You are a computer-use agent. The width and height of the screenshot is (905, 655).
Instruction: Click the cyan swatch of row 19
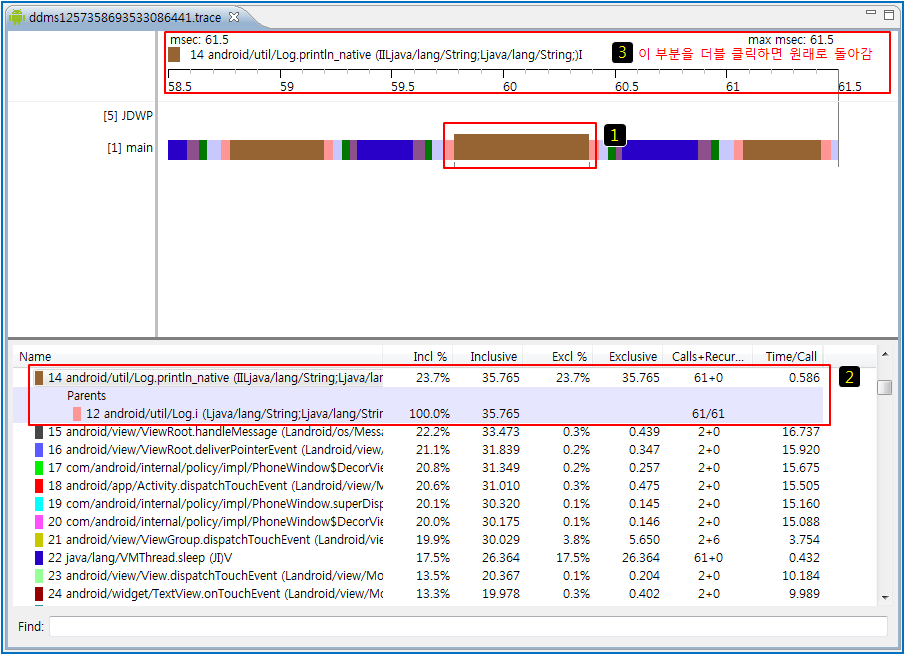39,504
